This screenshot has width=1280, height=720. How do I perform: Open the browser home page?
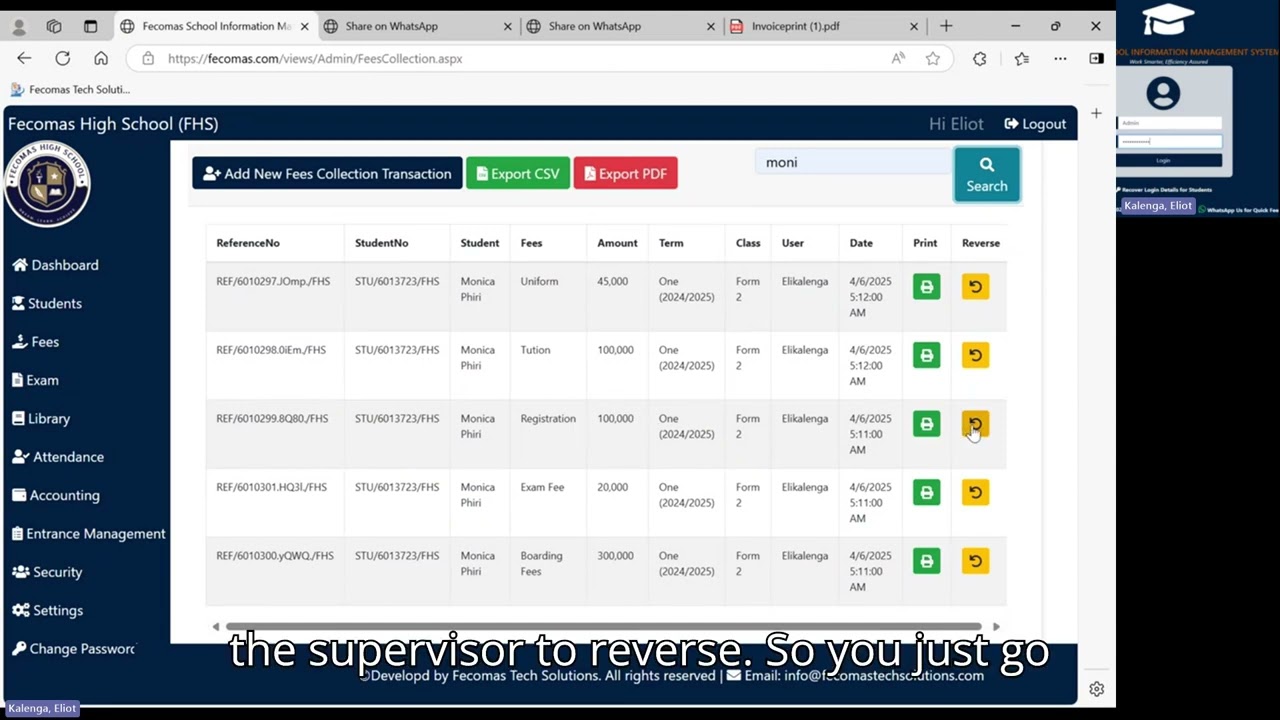(x=101, y=58)
